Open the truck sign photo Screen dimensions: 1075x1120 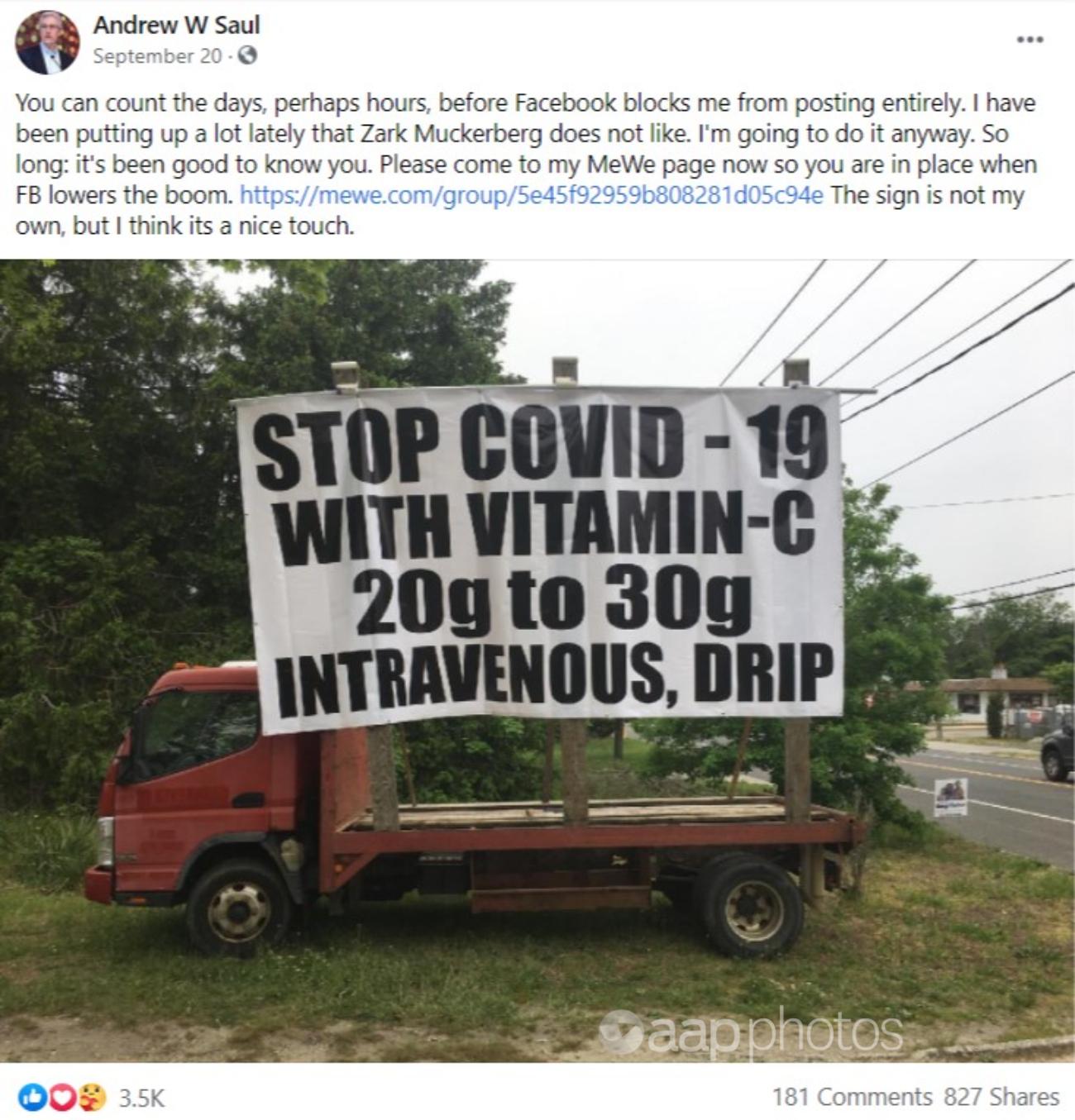(x=537, y=660)
